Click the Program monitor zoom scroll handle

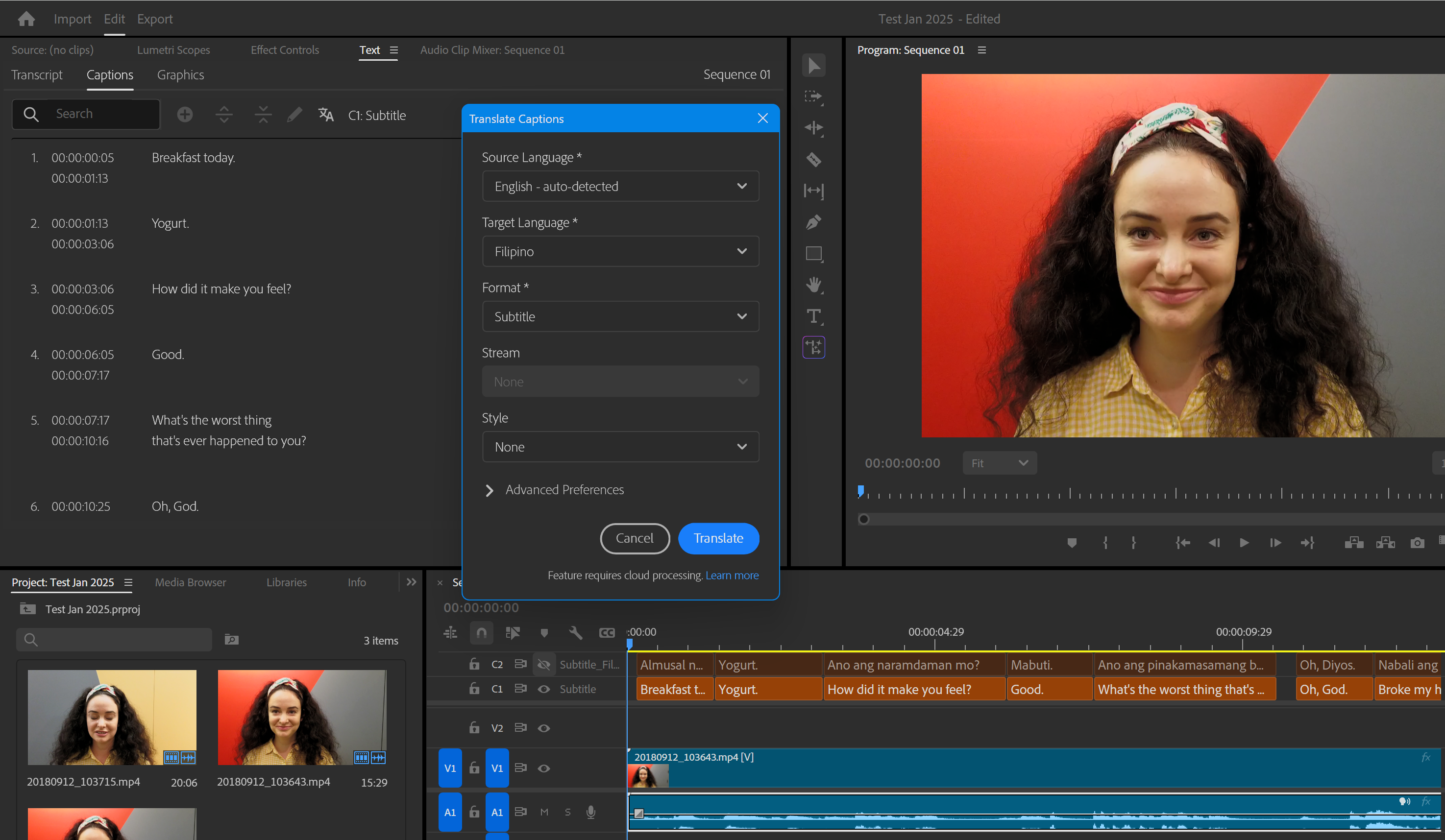pyautogui.click(x=863, y=519)
